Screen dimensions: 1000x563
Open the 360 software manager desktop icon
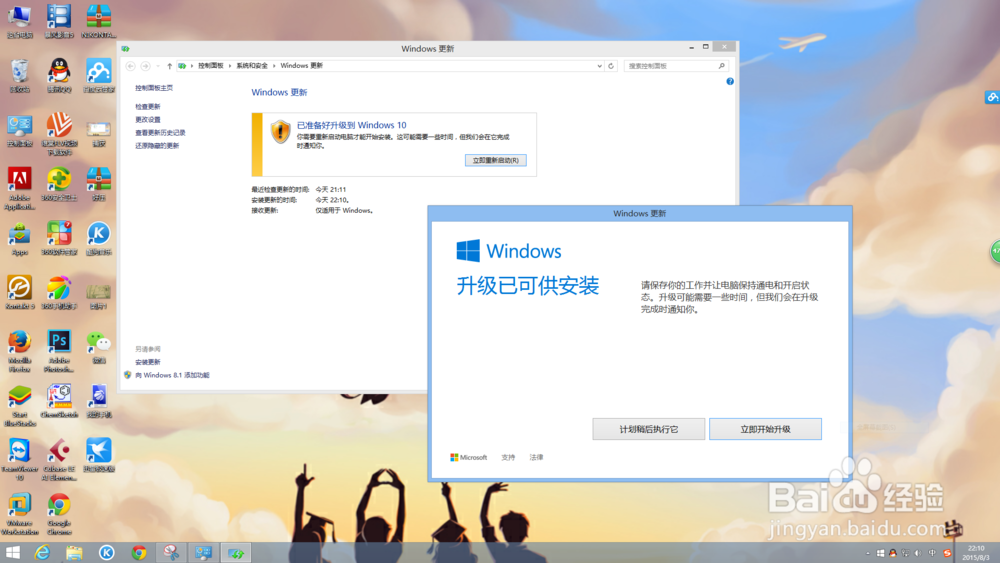(x=59, y=239)
